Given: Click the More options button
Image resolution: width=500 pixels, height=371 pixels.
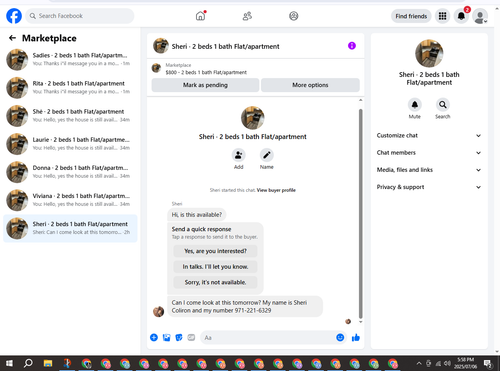Looking at the screenshot, I should click(310, 85).
